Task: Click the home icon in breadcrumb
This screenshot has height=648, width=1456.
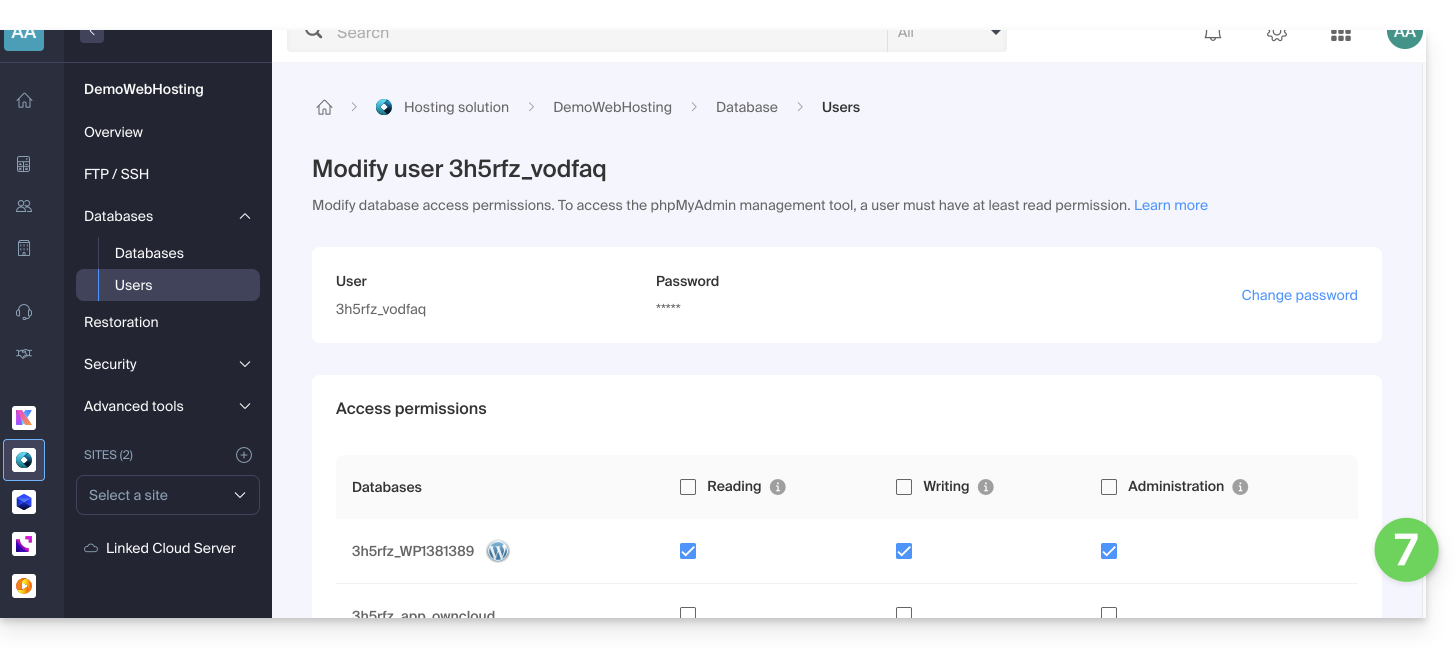Action: [324, 108]
